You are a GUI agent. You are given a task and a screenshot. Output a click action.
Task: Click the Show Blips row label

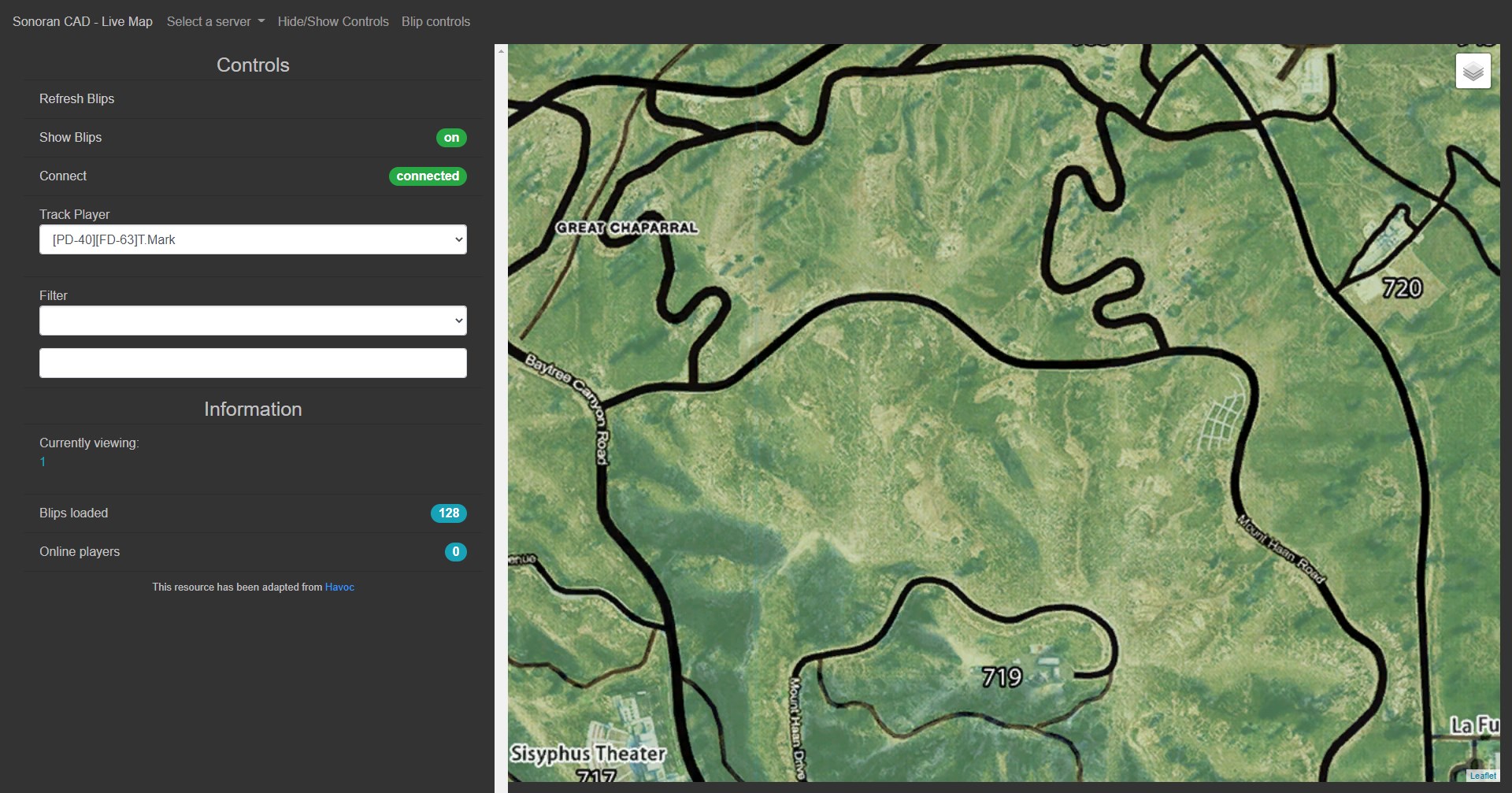71,137
